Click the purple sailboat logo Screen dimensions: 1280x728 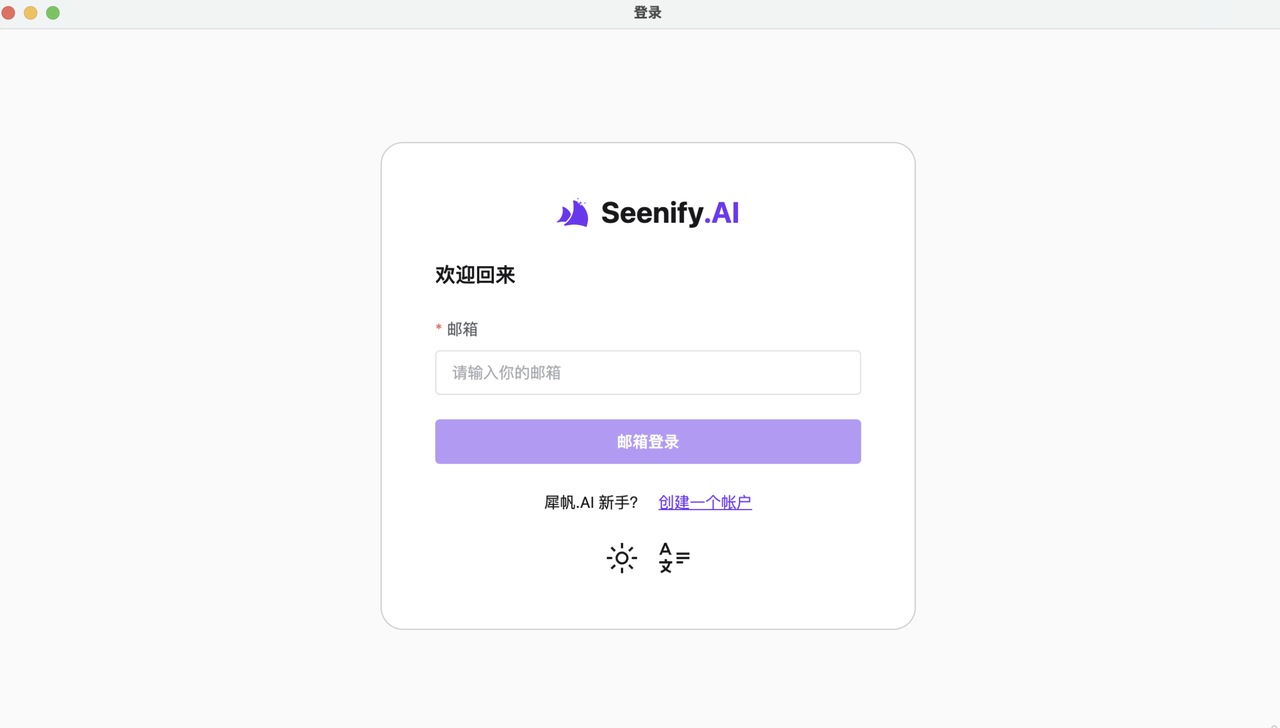coord(572,212)
